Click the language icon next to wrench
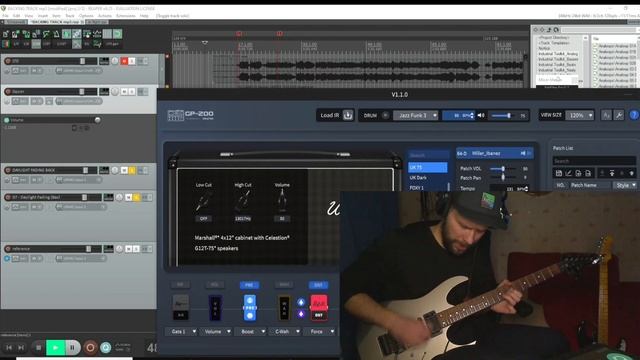 pyautogui.click(x=607, y=116)
